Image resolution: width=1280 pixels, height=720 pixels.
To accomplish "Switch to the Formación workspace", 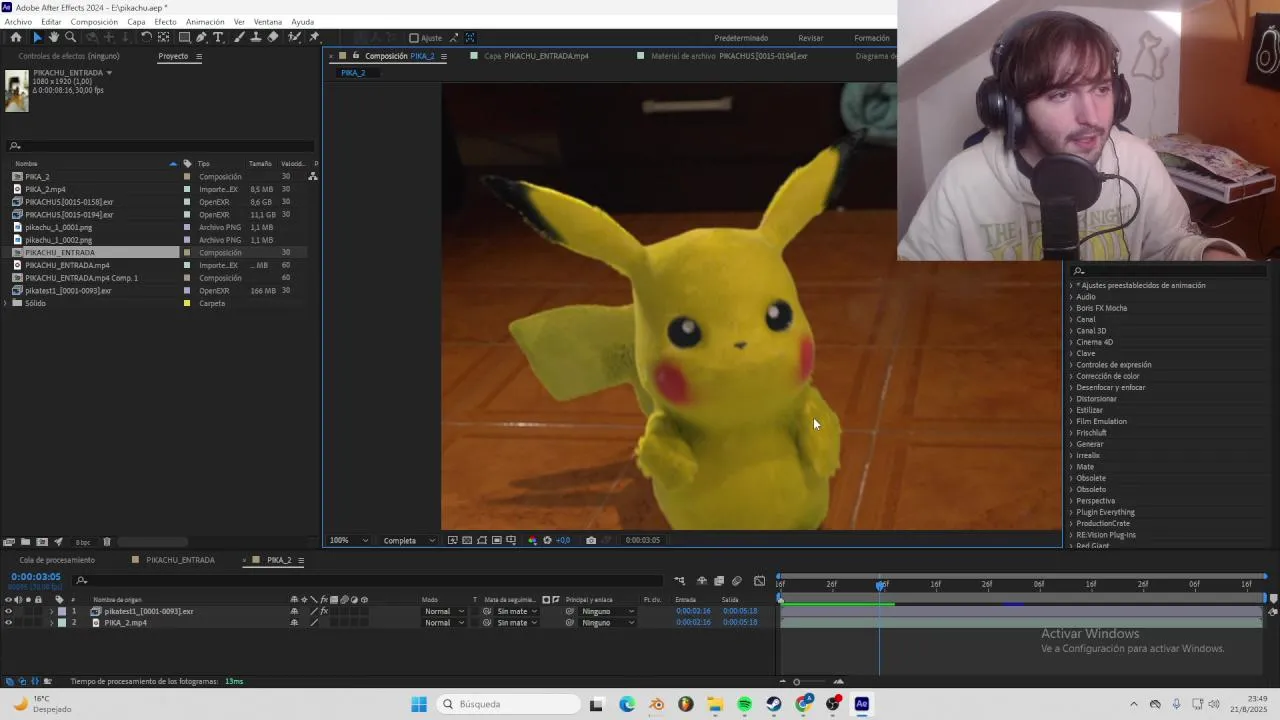I will point(871,38).
